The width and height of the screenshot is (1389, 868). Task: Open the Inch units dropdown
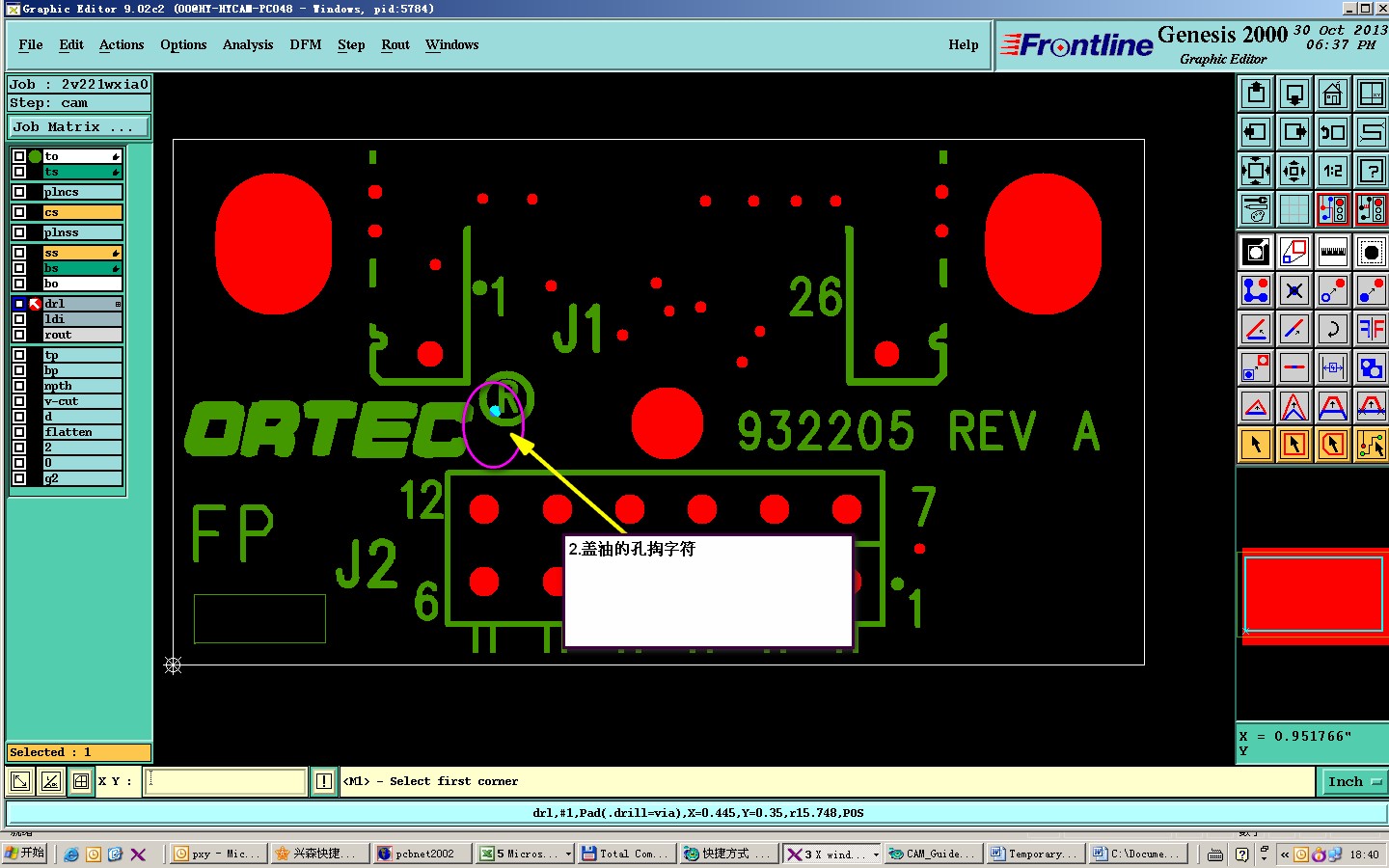click(1353, 782)
